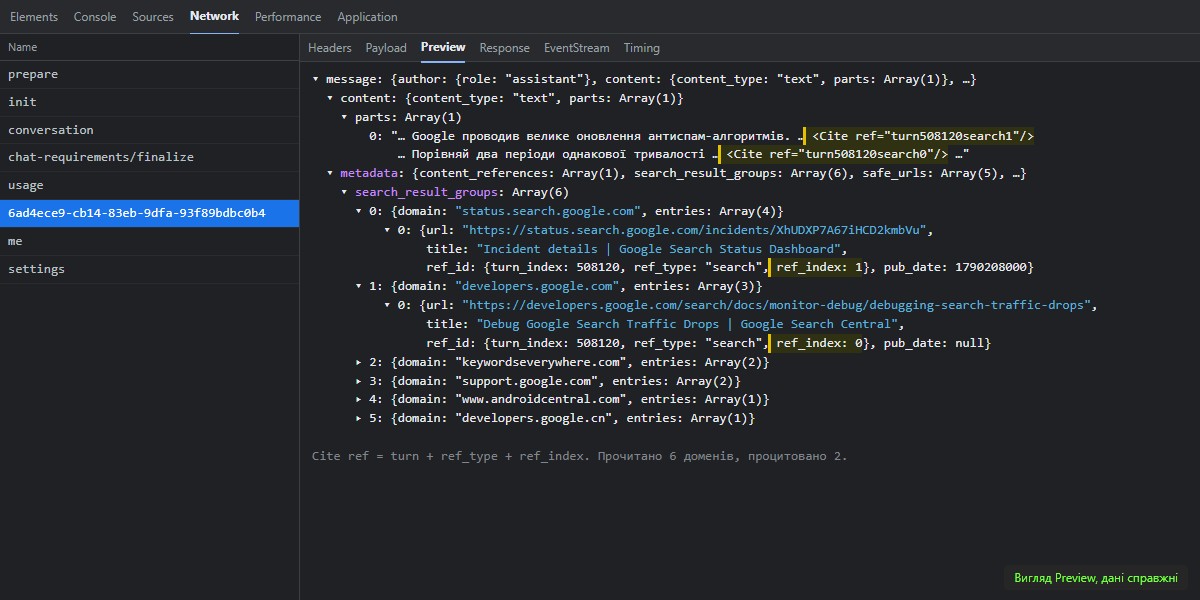This screenshot has height=600, width=1200.
Task: Open the Application panel tab
Action: [x=367, y=17]
